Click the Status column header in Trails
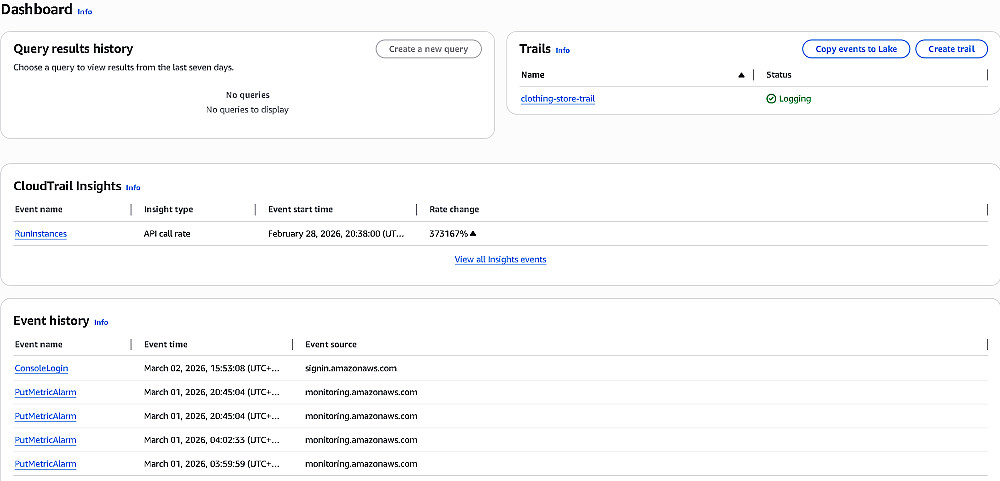The image size is (1000, 481). 779,75
